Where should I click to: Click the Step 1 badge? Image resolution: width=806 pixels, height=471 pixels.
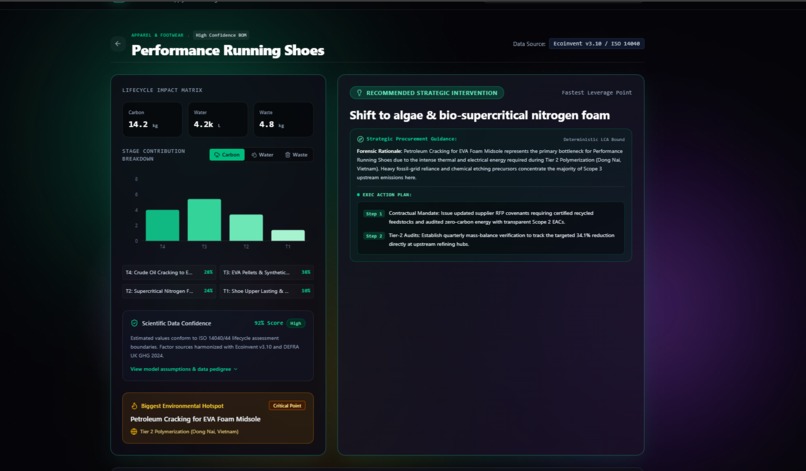point(374,214)
